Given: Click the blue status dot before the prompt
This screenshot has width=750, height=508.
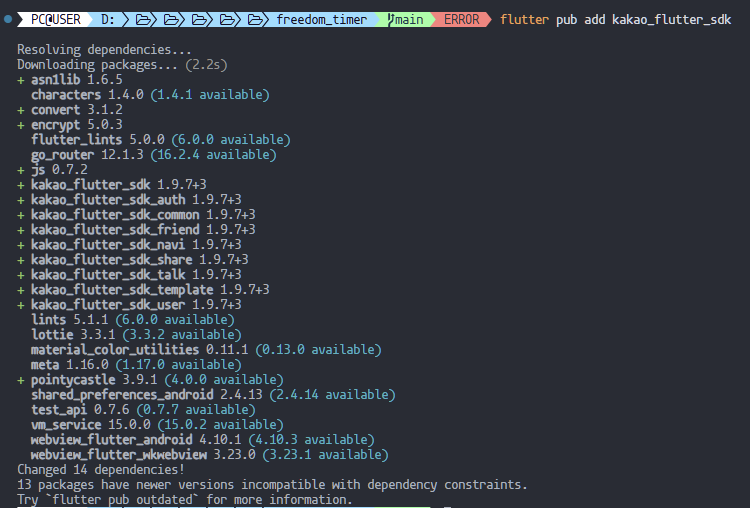Looking at the screenshot, I should click(8, 20).
